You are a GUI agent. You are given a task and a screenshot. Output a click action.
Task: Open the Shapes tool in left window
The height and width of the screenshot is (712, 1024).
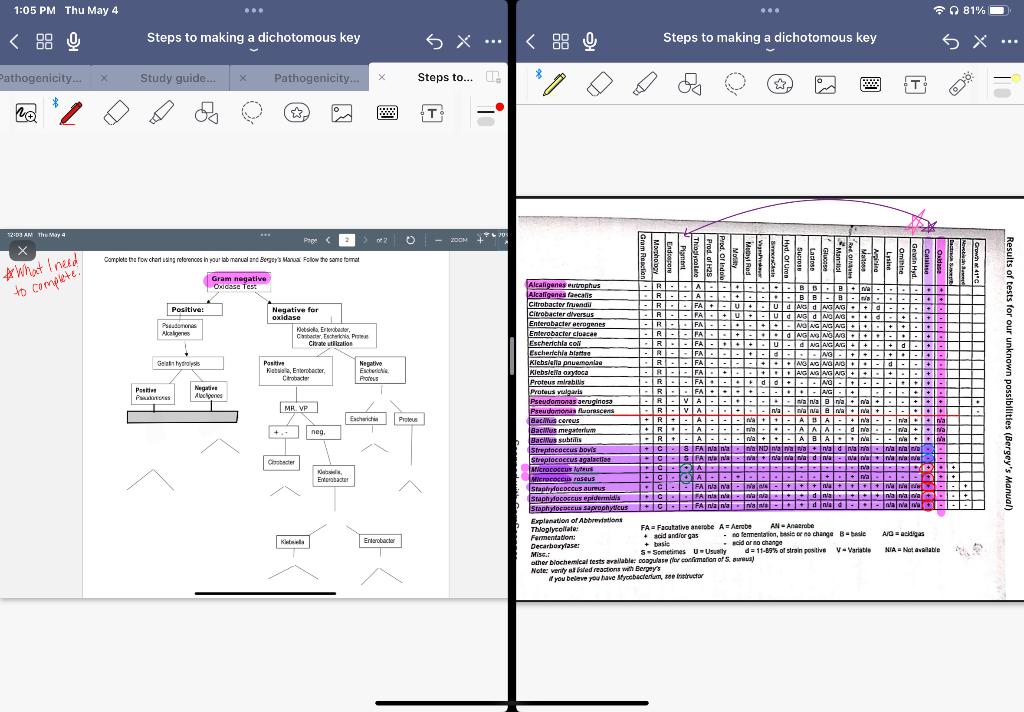click(206, 113)
